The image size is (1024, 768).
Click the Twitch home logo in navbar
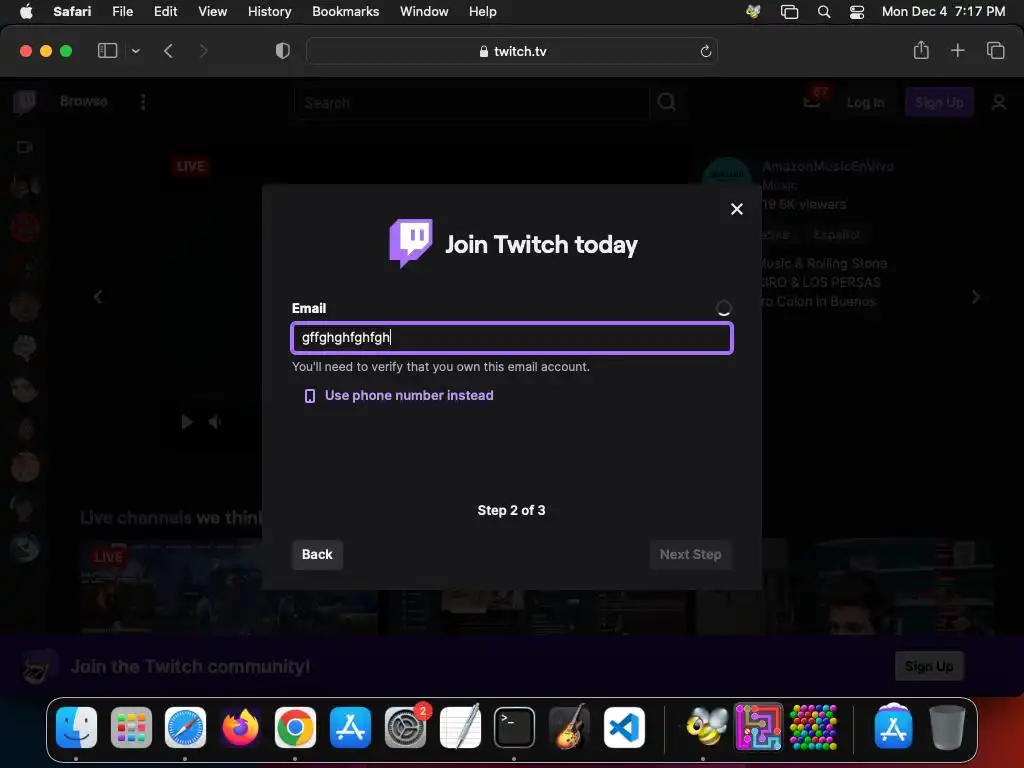[x=24, y=102]
